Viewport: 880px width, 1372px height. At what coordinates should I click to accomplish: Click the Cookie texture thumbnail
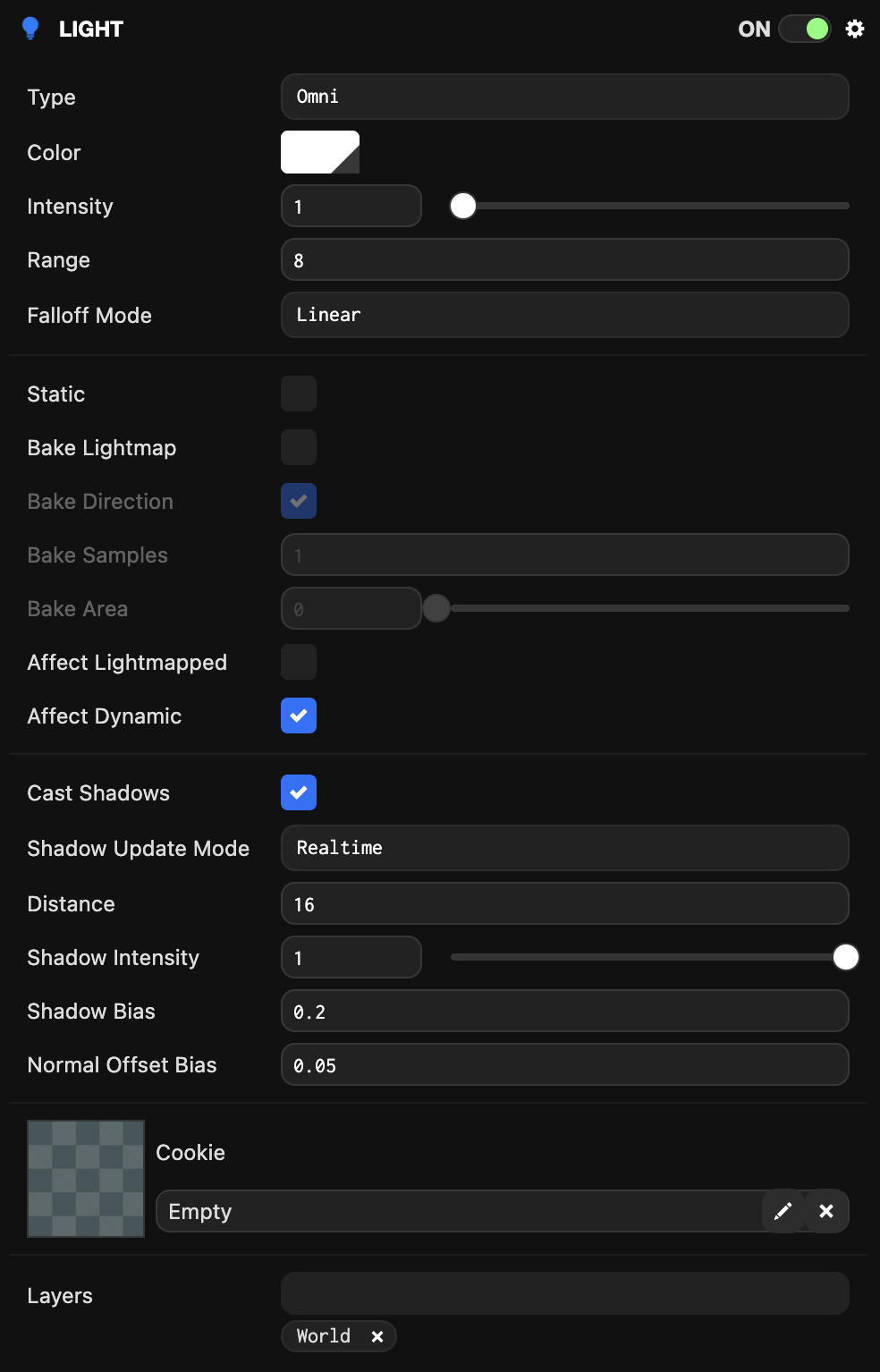(x=85, y=1178)
